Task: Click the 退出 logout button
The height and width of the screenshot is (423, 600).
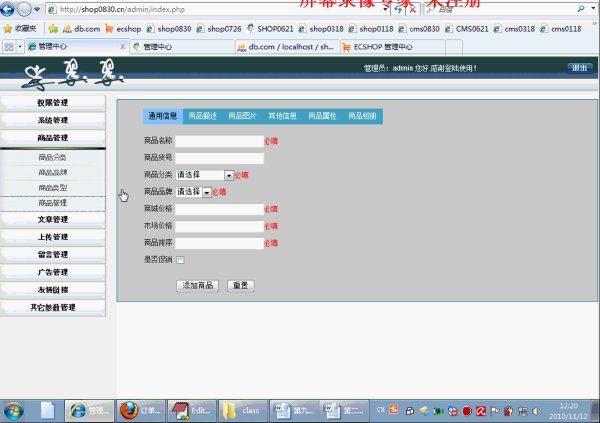Action: [580, 68]
